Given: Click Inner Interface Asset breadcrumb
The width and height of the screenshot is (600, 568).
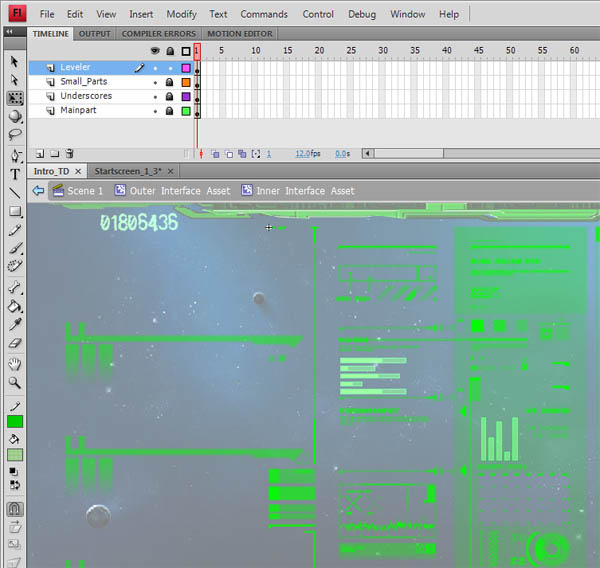Looking at the screenshot, I should pyautogui.click(x=298, y=191).
